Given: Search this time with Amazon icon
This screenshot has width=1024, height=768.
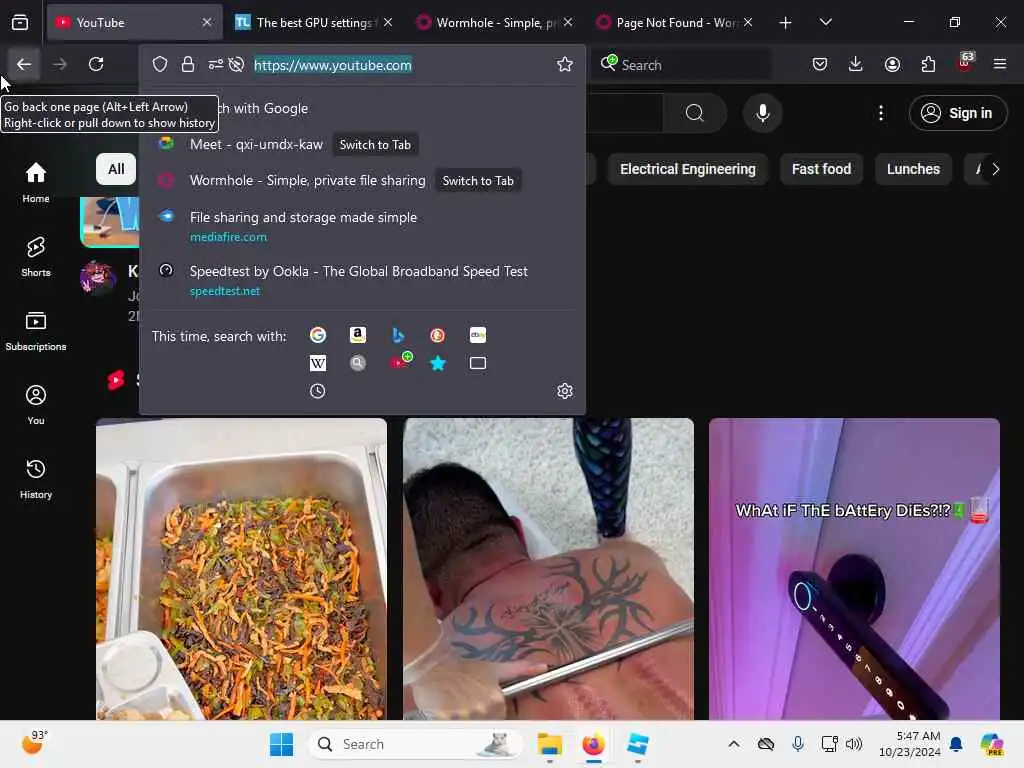Looking at the screenshot, I should [x=357, y=335].
